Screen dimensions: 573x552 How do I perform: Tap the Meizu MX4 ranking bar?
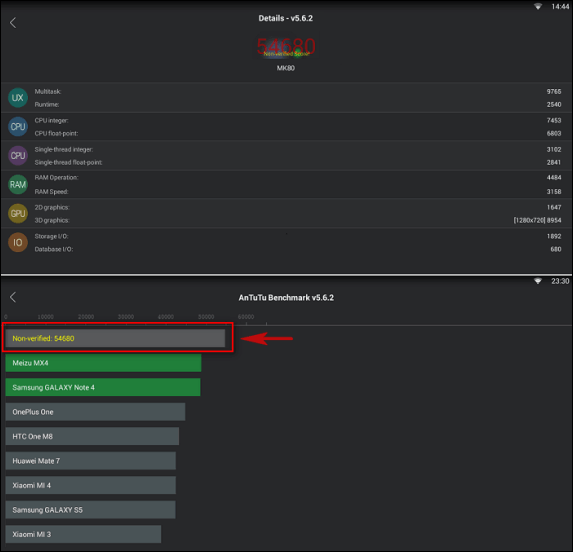point(103,363)
